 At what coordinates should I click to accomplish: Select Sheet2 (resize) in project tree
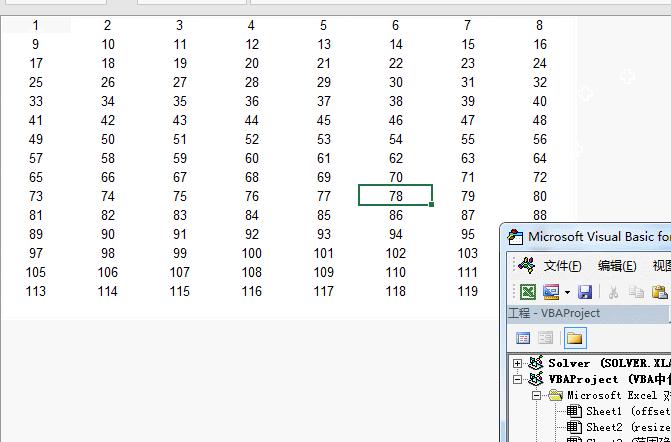click(629, 427)
